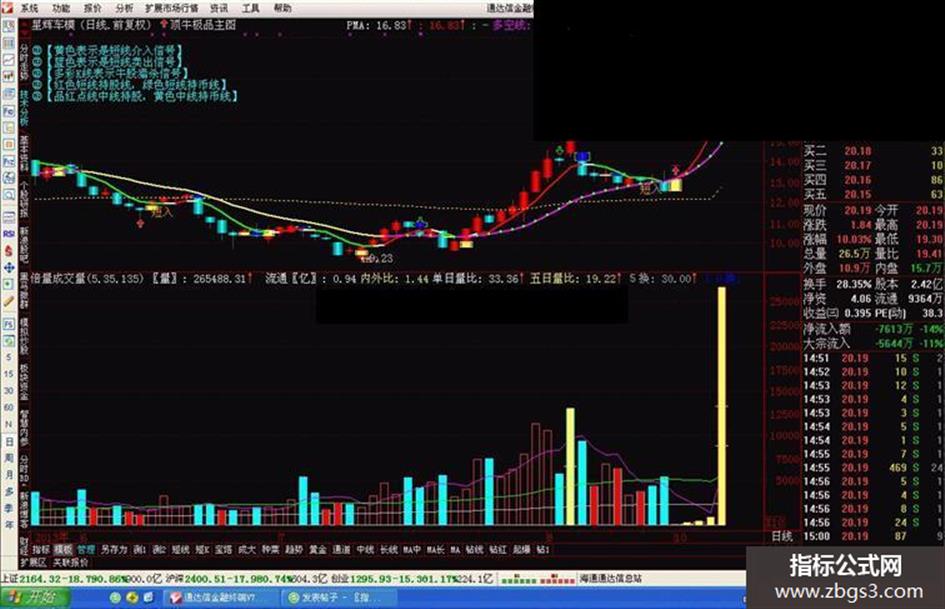Click the first Fc icon in left toolbar
The height and width of the screenshot is (609, 945).
coord(8,111)
